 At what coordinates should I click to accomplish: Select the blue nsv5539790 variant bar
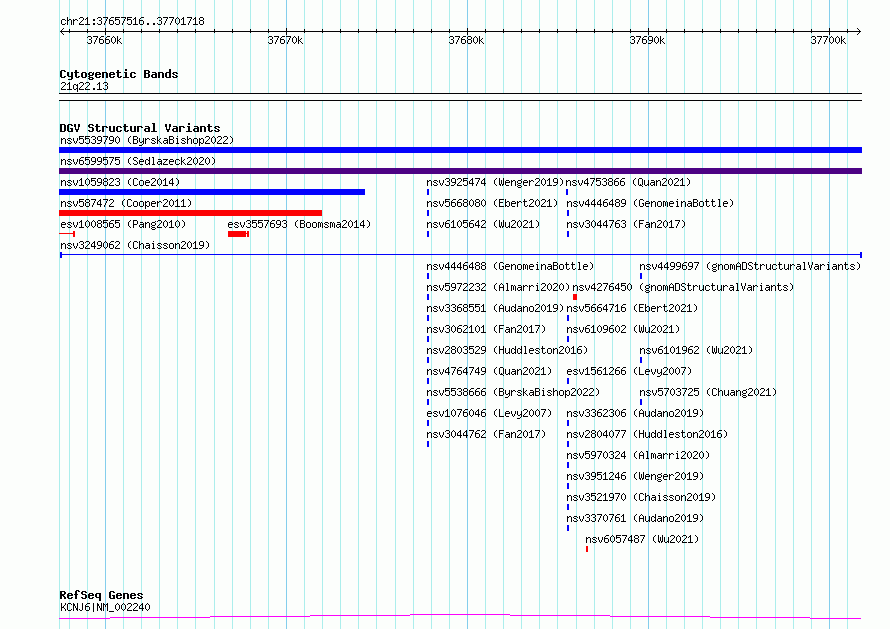(460, 150)
